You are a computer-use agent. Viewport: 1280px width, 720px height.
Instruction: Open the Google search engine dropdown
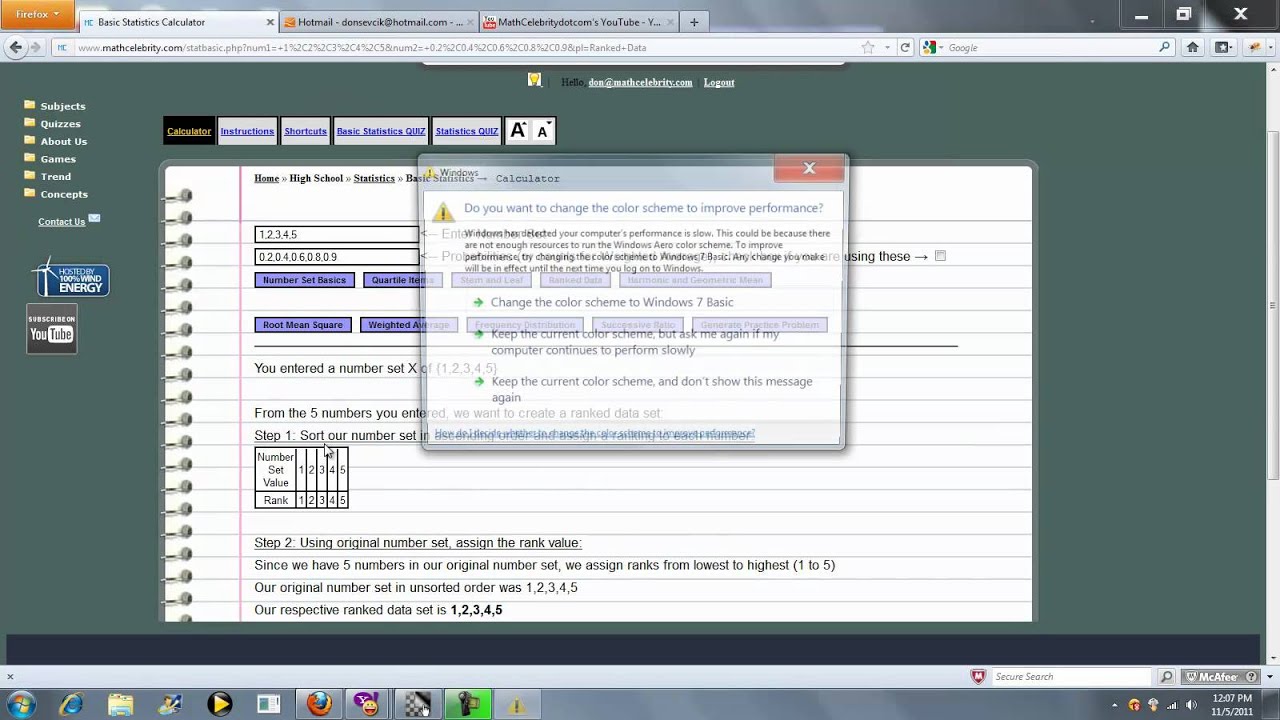coord(932,47)
